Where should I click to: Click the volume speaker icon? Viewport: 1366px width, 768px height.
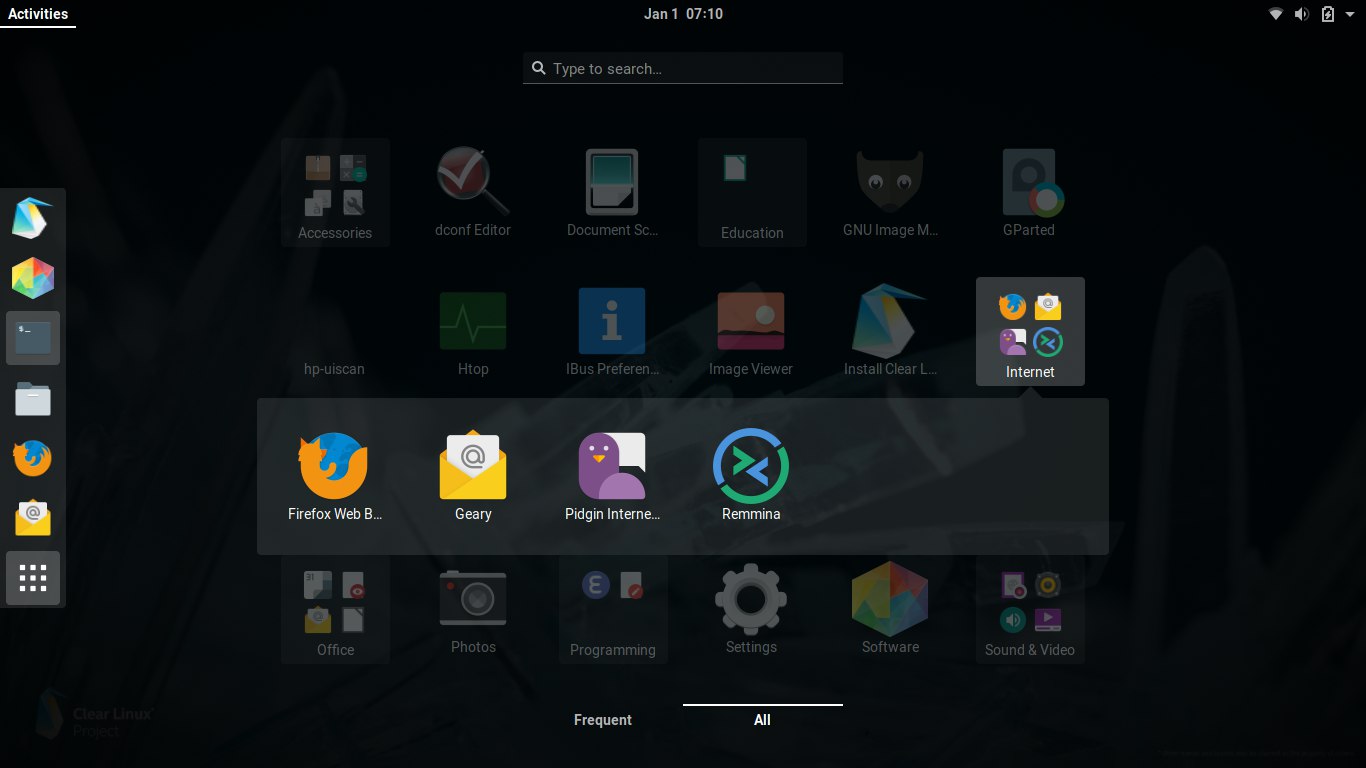click(x=1302, y=14)
